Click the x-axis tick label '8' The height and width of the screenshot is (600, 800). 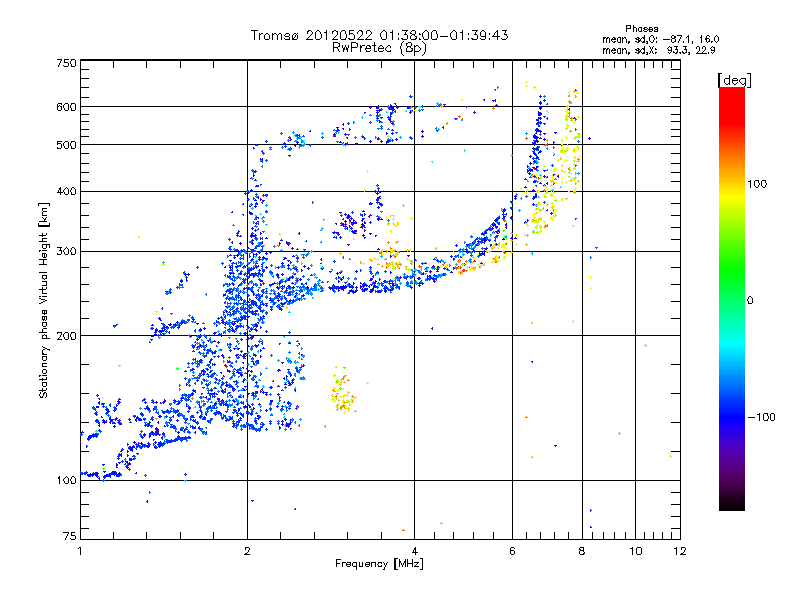click(x=582, y=551)
